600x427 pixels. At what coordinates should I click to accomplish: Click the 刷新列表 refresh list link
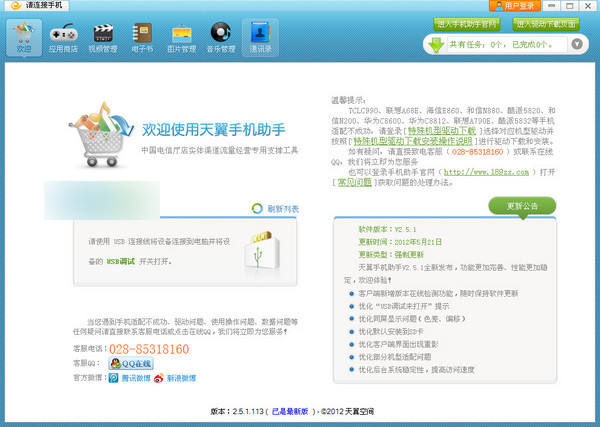283,209
